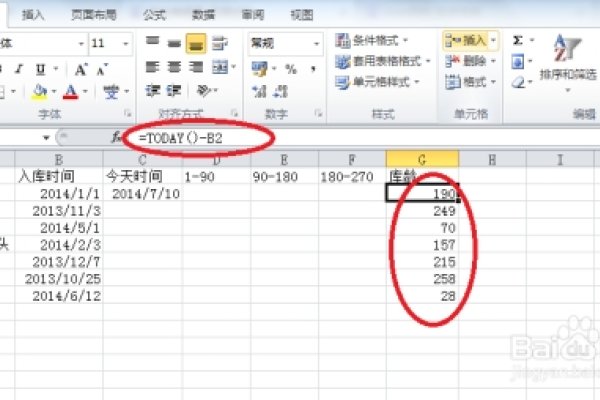Viewport: 600px width, 400px height.
Task: Click the phonetic guide 文 icon
Action: point(111,91)
